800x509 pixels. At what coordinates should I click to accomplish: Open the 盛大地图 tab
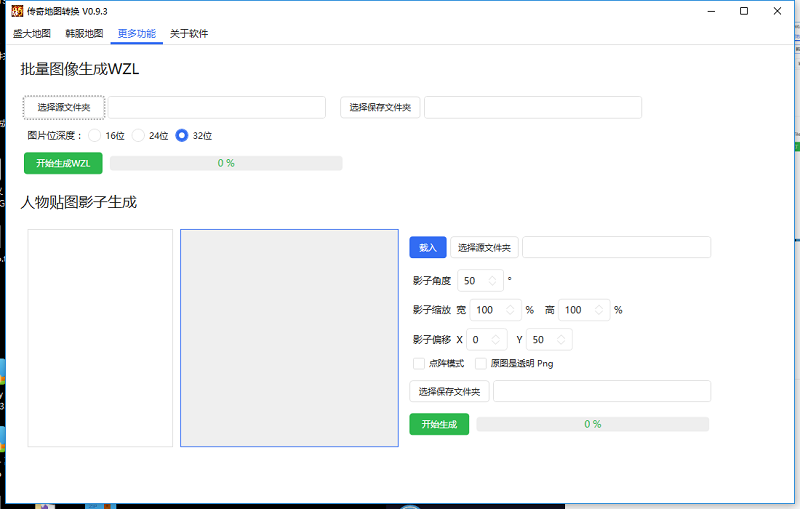[x=32, y=34]
